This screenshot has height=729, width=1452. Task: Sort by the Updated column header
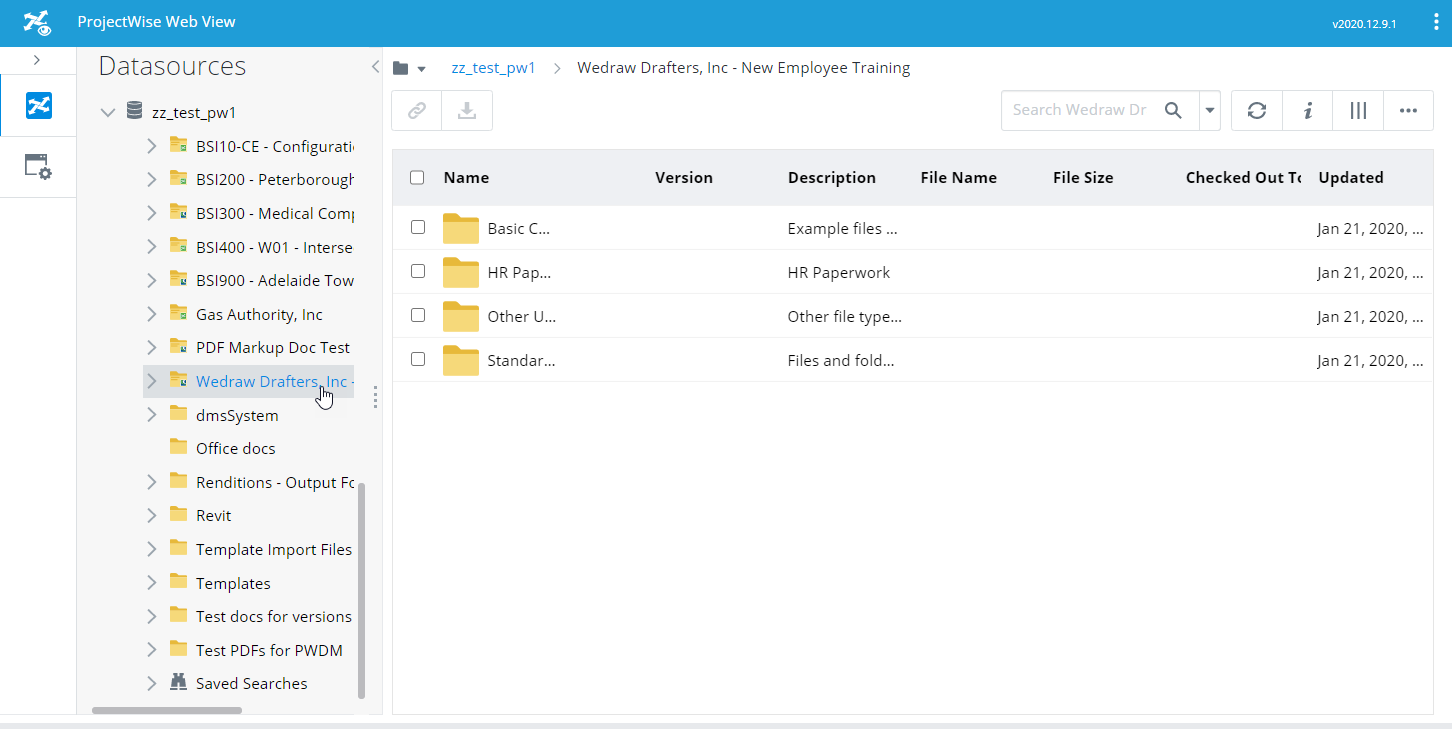pyautogui.click(x=1350, y=178)
